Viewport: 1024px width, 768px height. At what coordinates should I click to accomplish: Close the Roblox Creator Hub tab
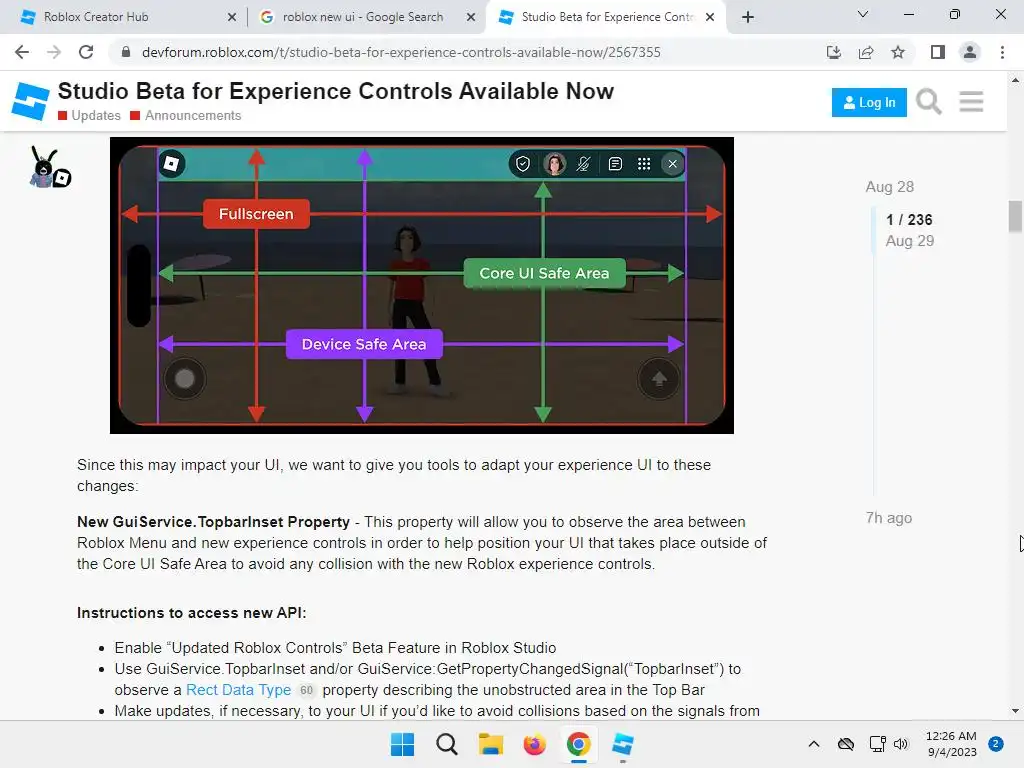pos(232,18)
